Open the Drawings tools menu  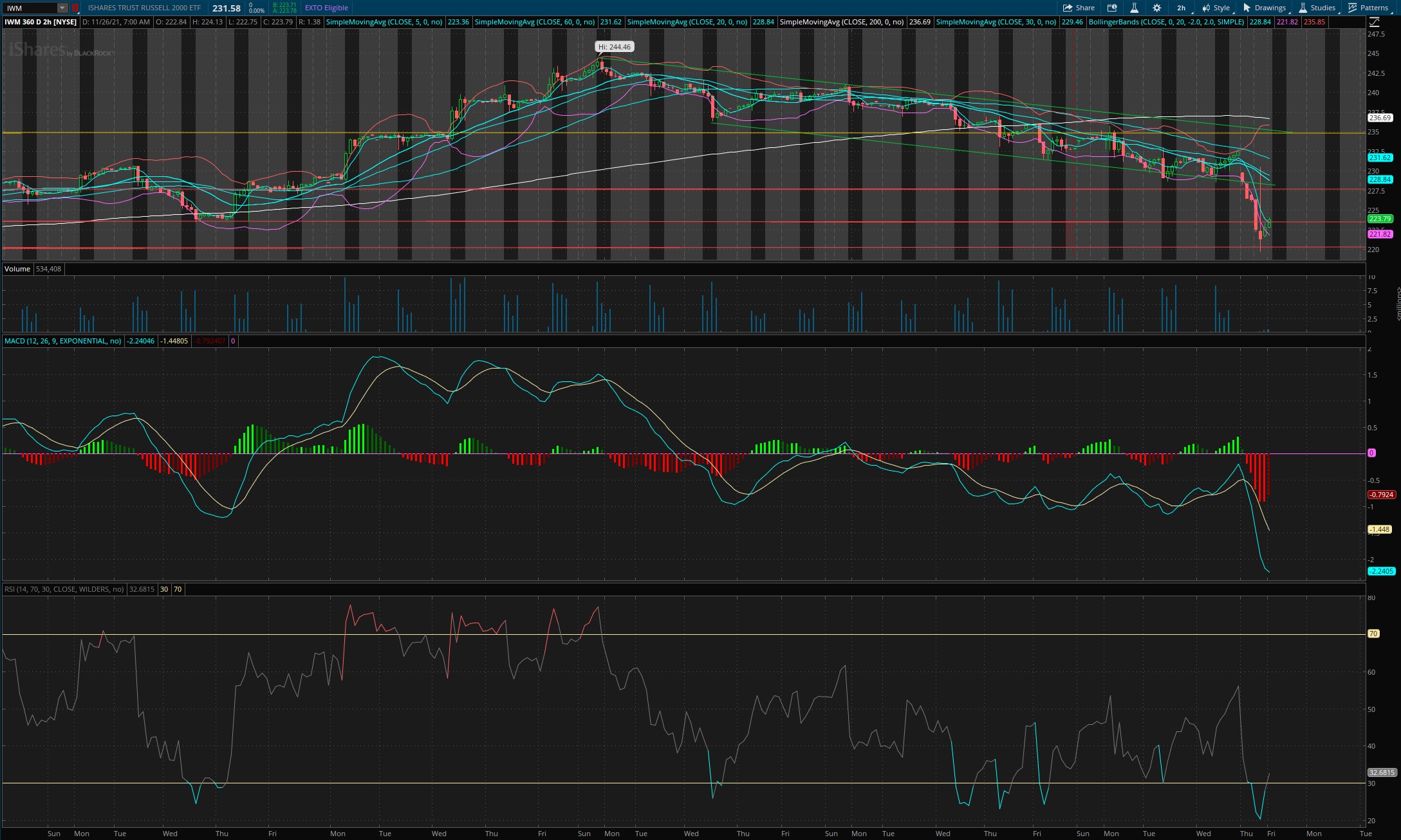tap(1264, 8)
